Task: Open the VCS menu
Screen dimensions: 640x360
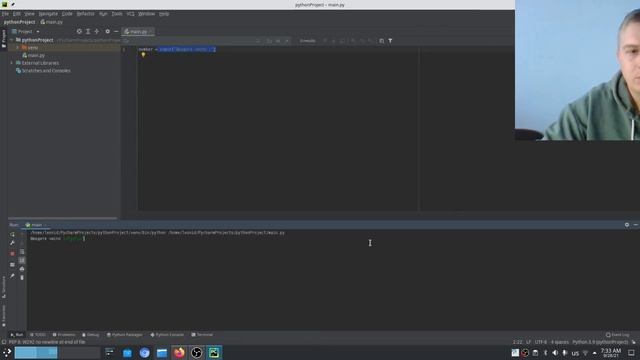Action: pos(130,13)
